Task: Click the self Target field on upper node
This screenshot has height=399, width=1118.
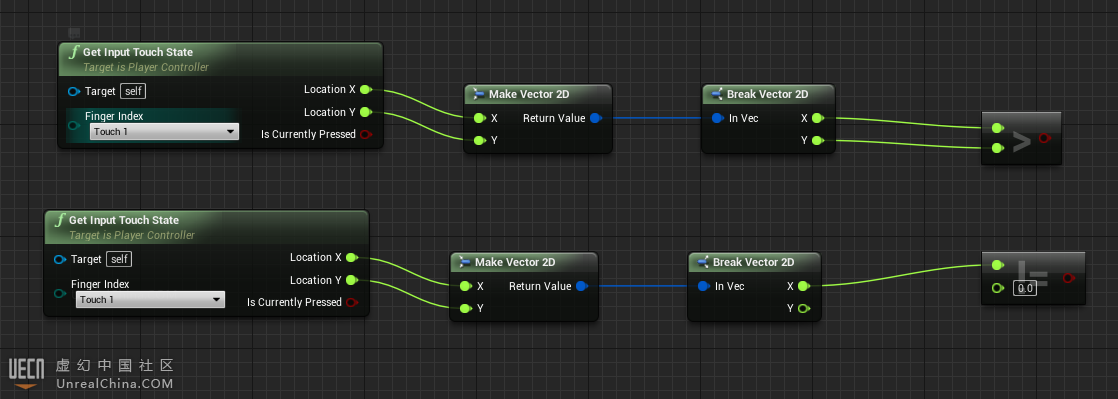Action: coord(133,91)
